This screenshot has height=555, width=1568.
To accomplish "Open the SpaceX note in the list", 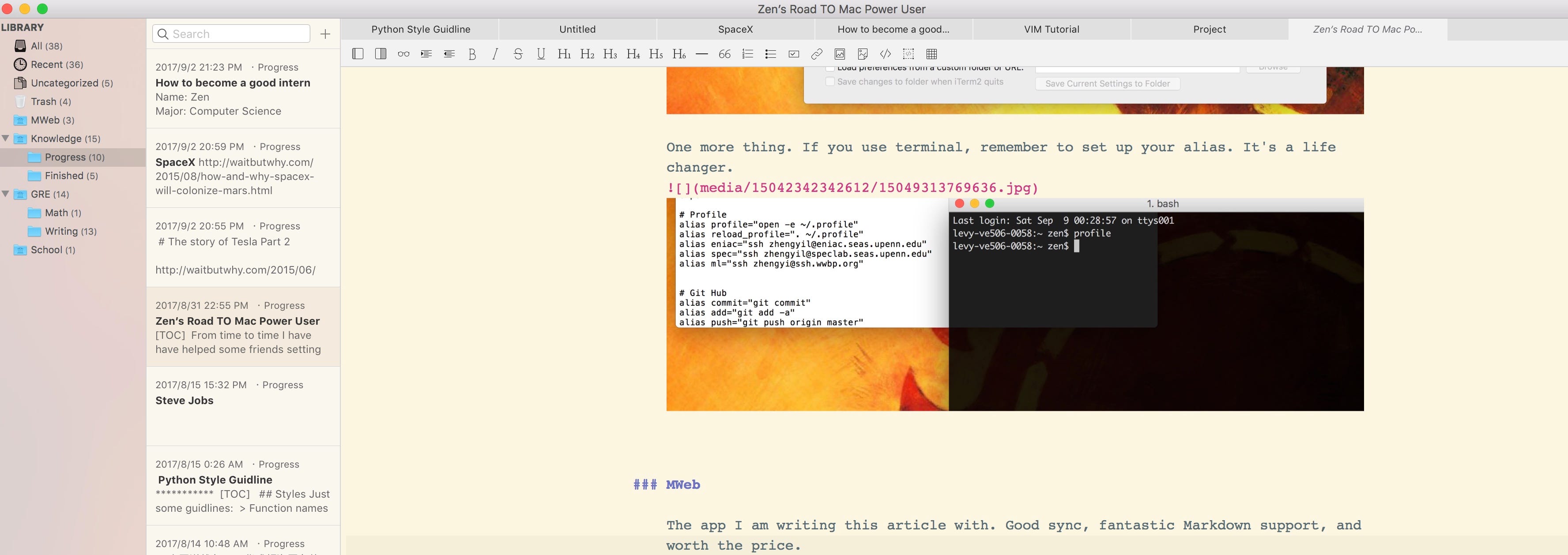I will point(243,168).
